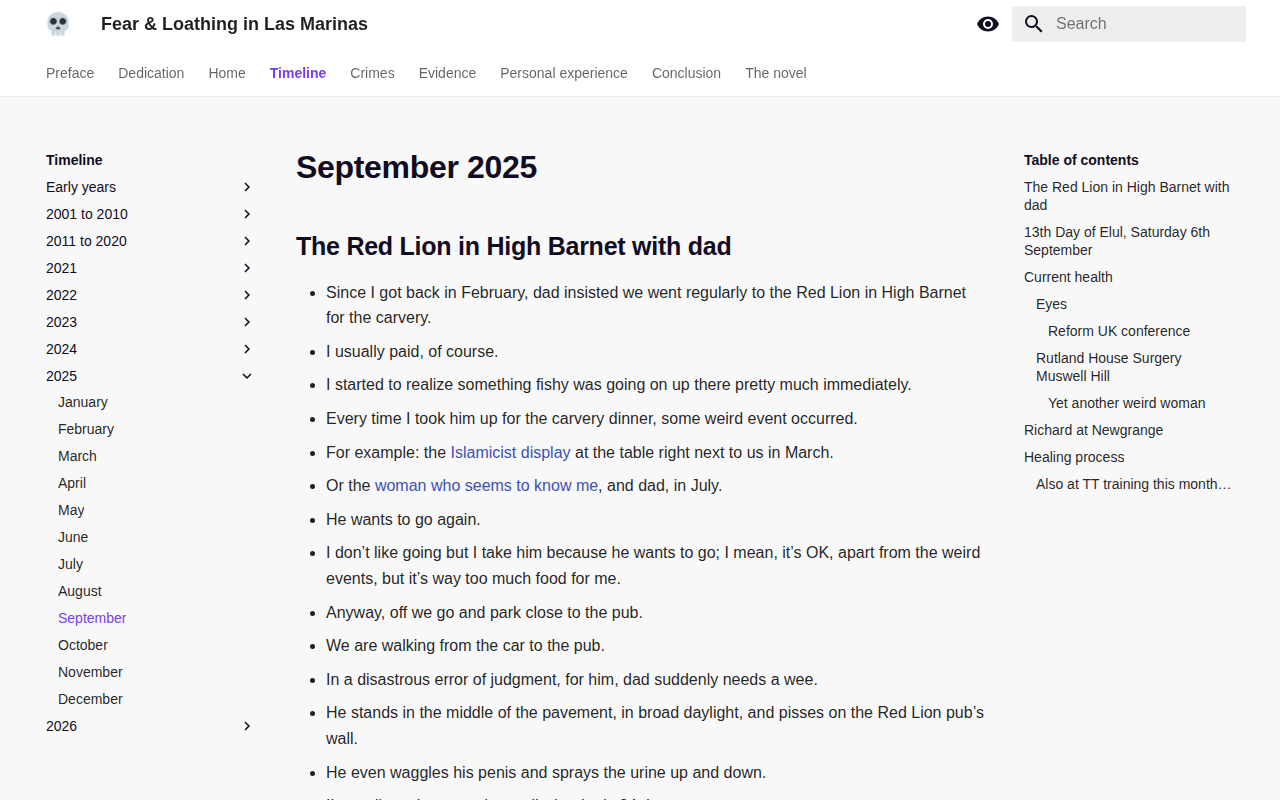Select October in the sidebar
This screenshot has height=800, width=1280.
point(83,645)
